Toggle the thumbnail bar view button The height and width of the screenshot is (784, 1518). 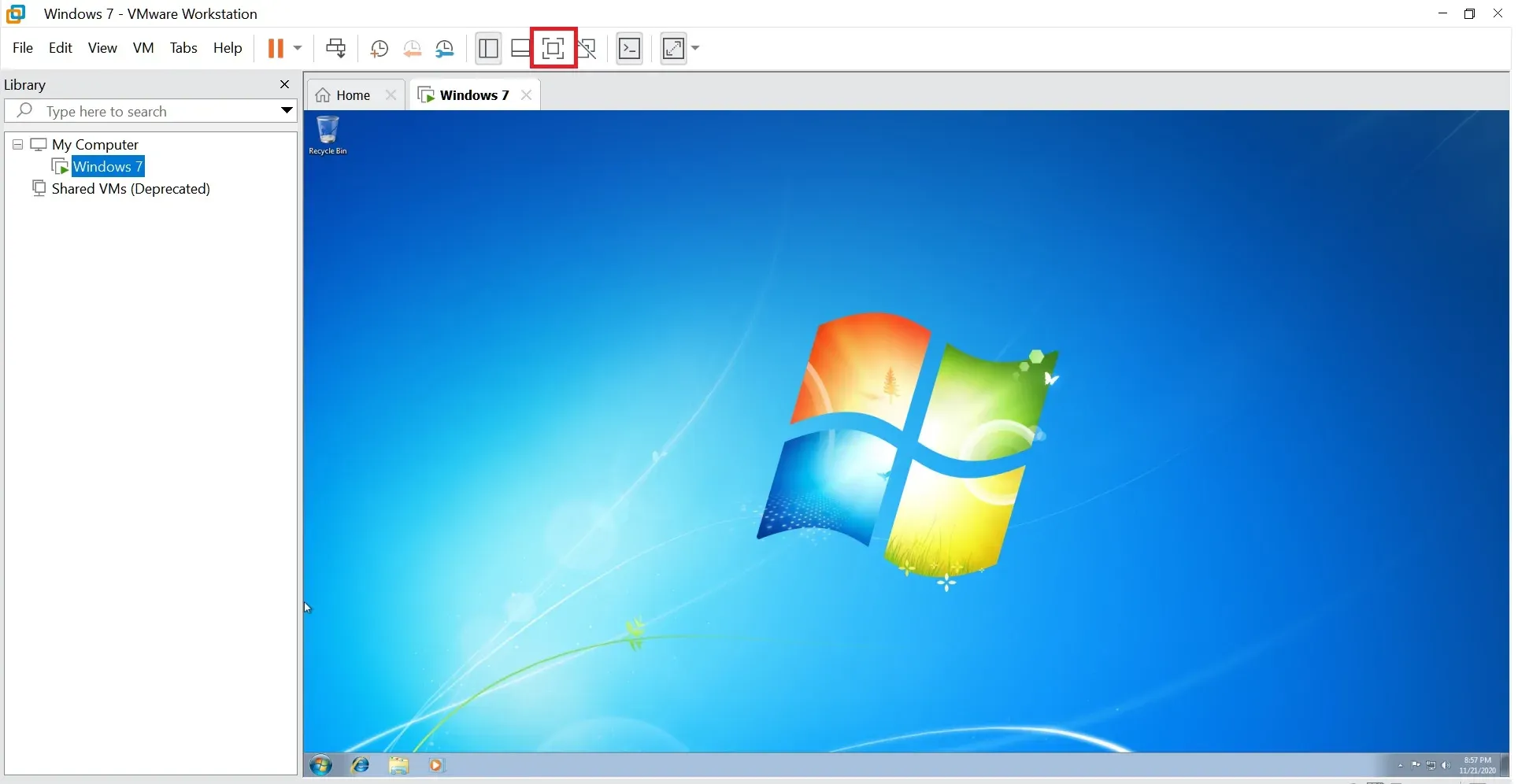click(x=520, y=49)
